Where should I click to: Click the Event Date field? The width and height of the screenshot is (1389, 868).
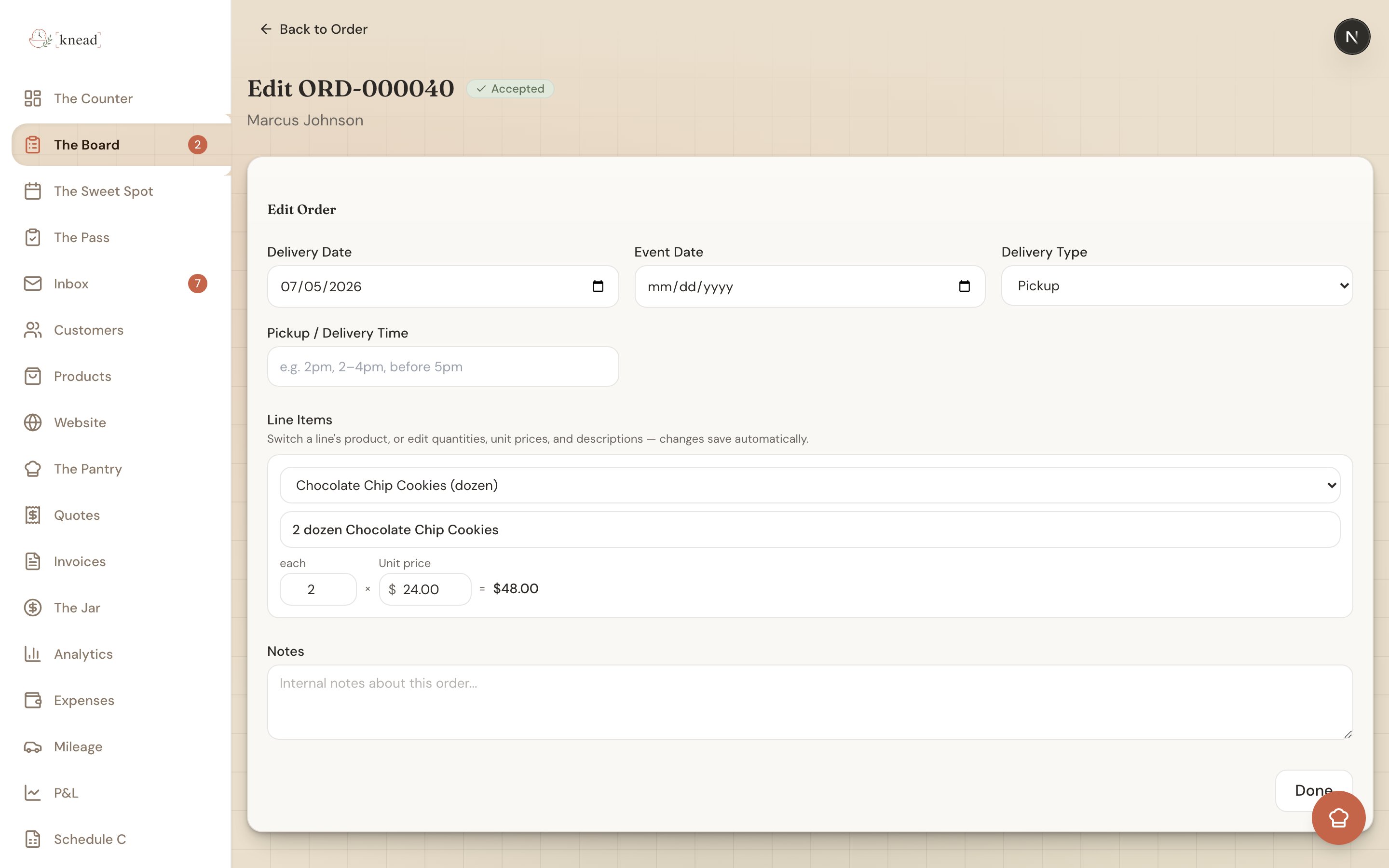click(809, 286)
